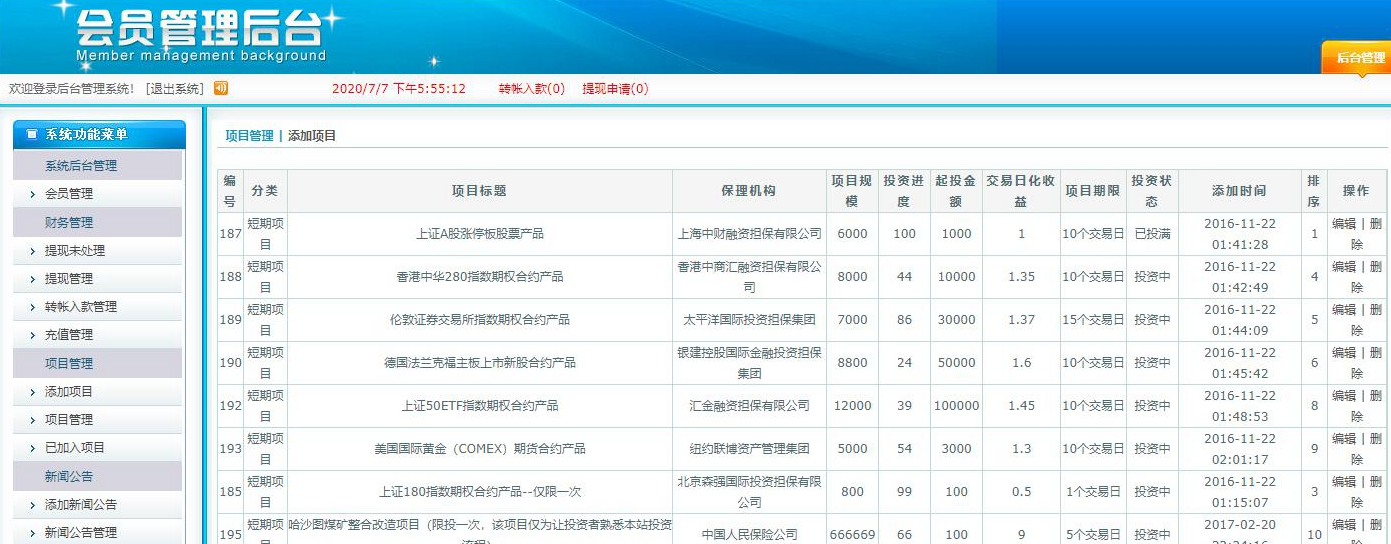Expand 已加入项目 using its chevron

click(32, 448)
